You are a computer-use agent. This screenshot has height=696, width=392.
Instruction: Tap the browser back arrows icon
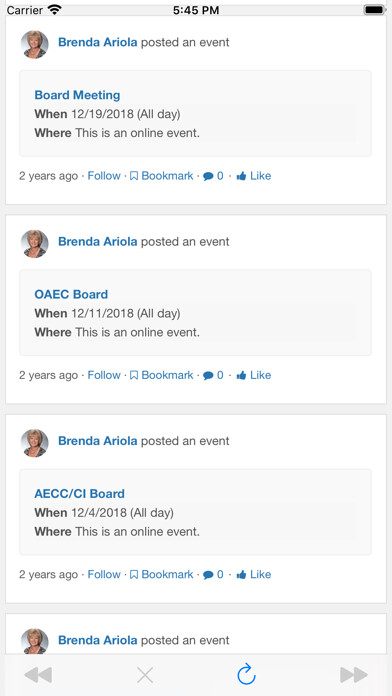point(38,675)
